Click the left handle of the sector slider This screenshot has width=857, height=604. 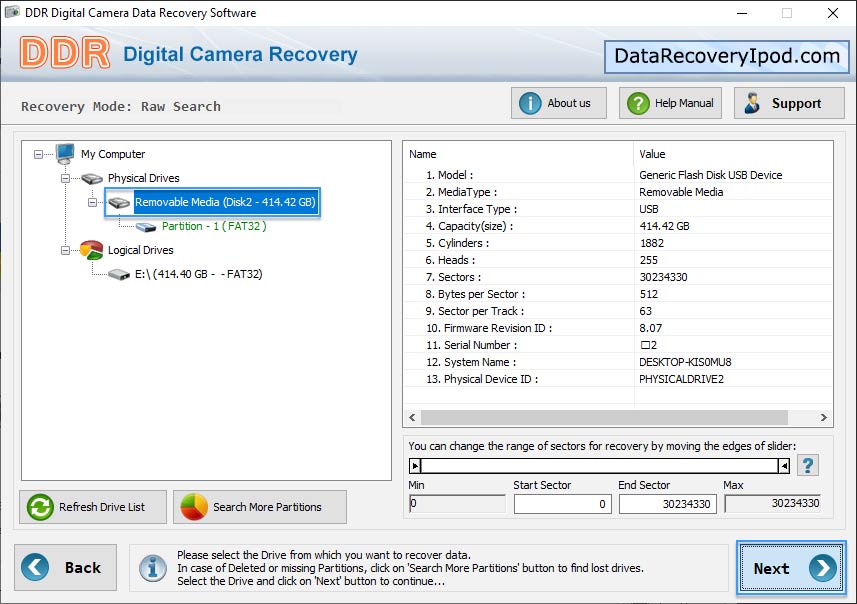click(x=415, y=466)
